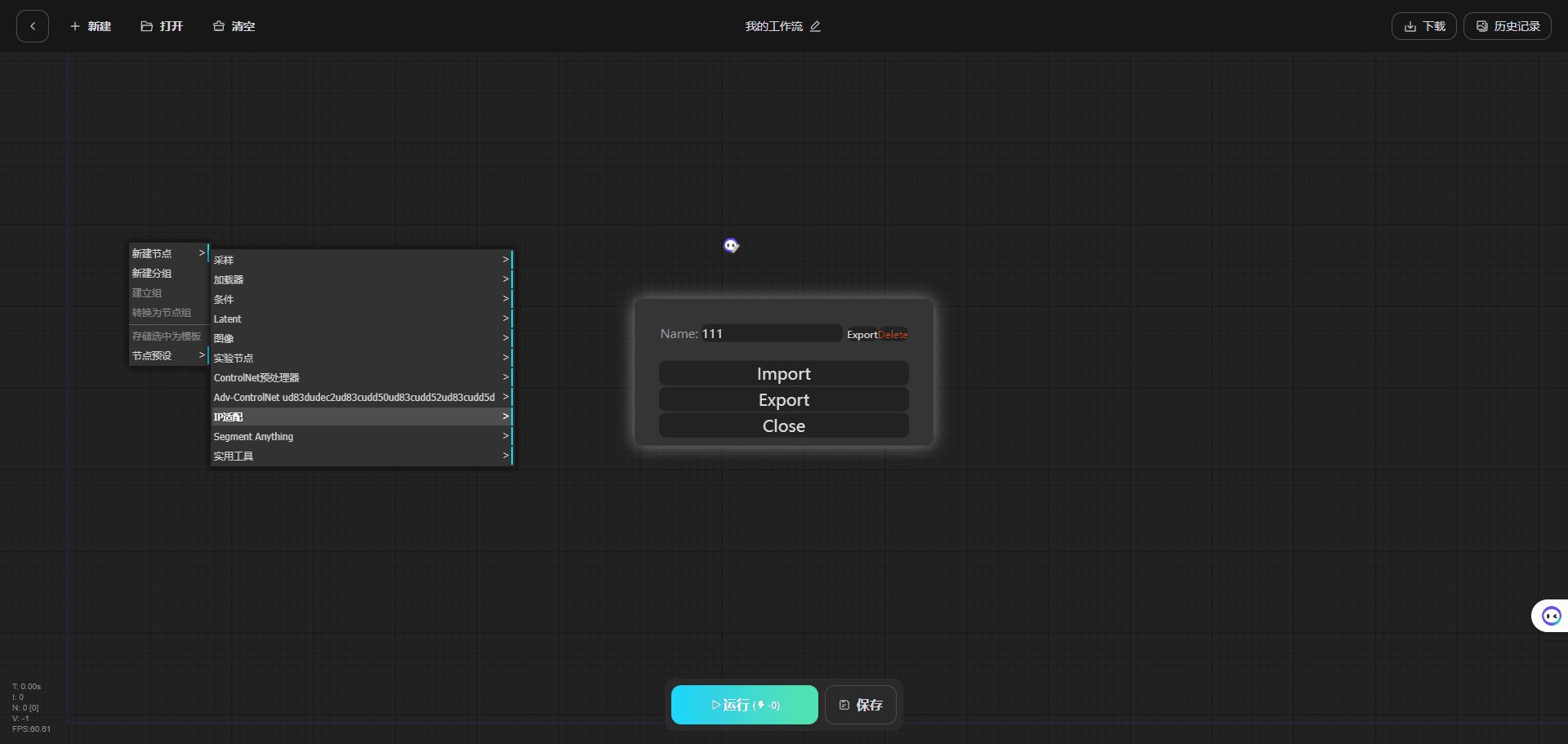Expand the 条件 submenu

362,299
